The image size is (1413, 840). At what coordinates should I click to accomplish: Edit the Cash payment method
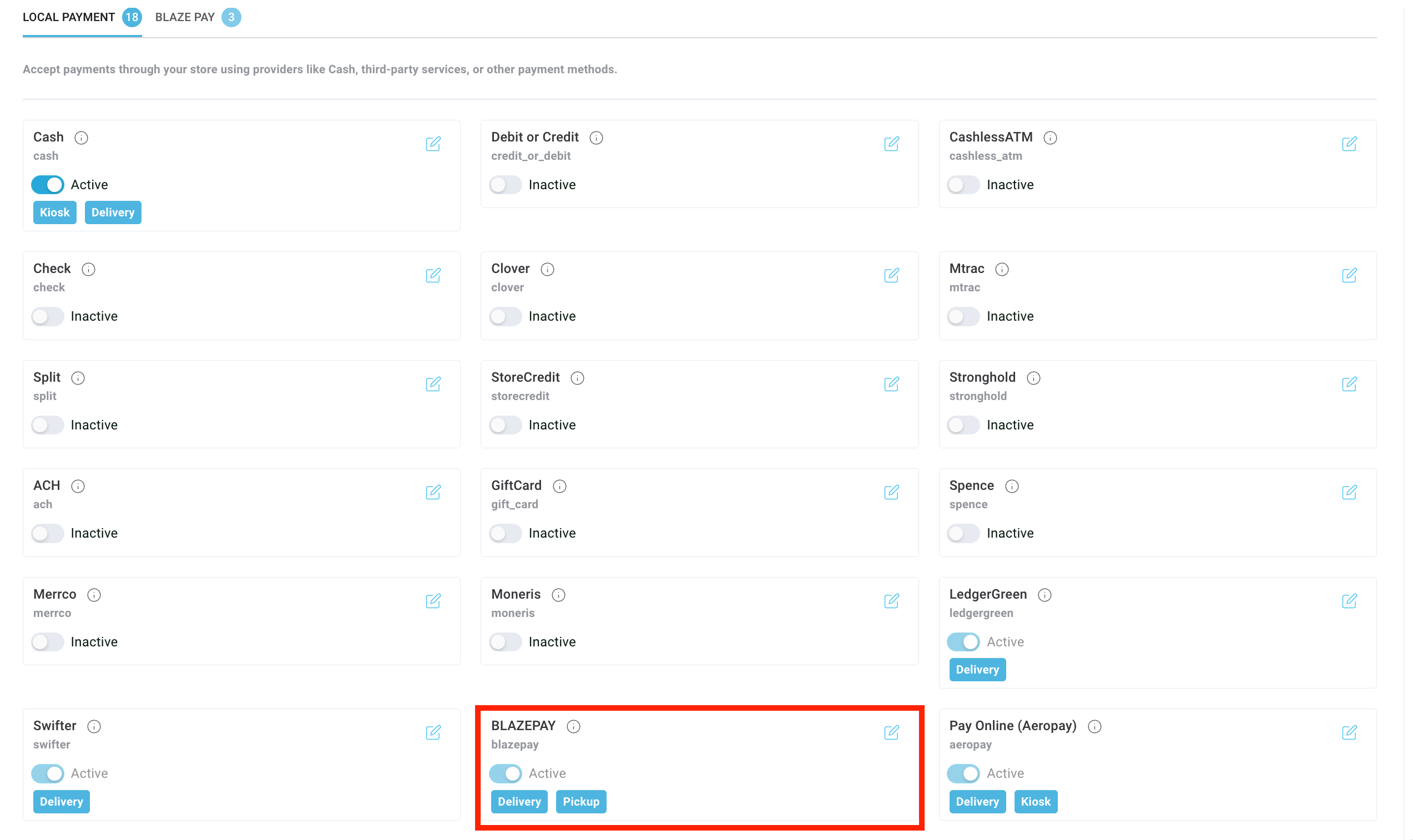pyautogui.click(x=433, y=144)
